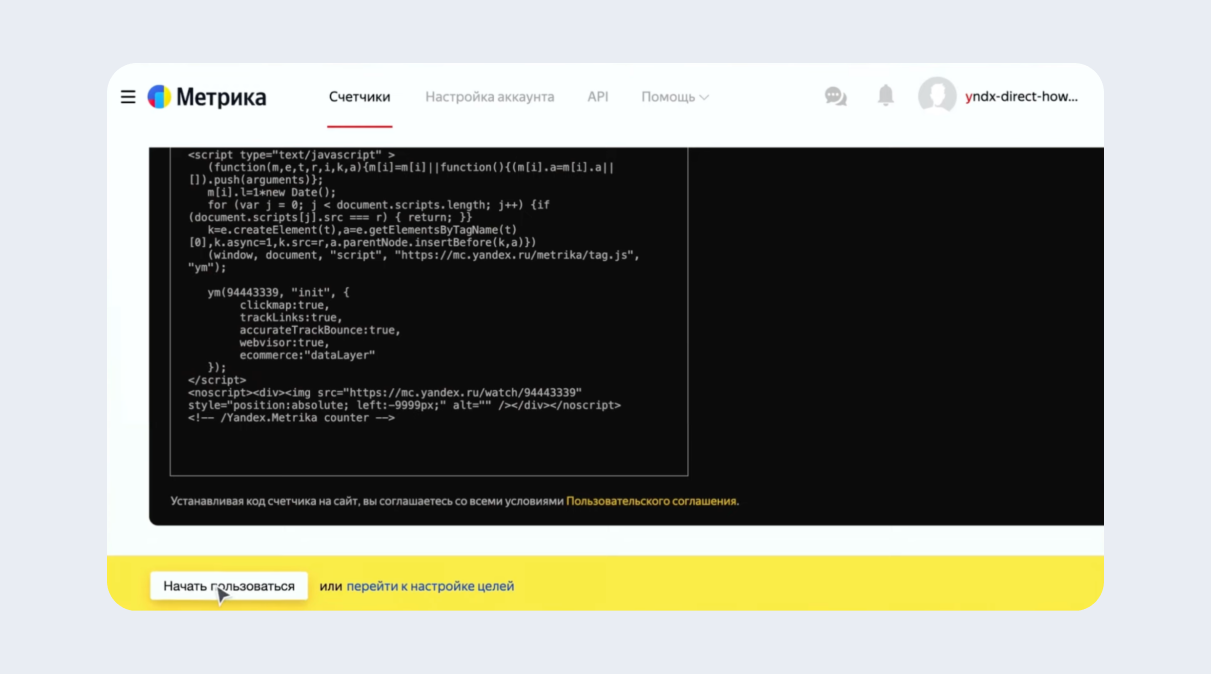The width and height of the screenshot is (1211, 674).
Task: Click the script type="text/javascript" line
Action: 291,155
